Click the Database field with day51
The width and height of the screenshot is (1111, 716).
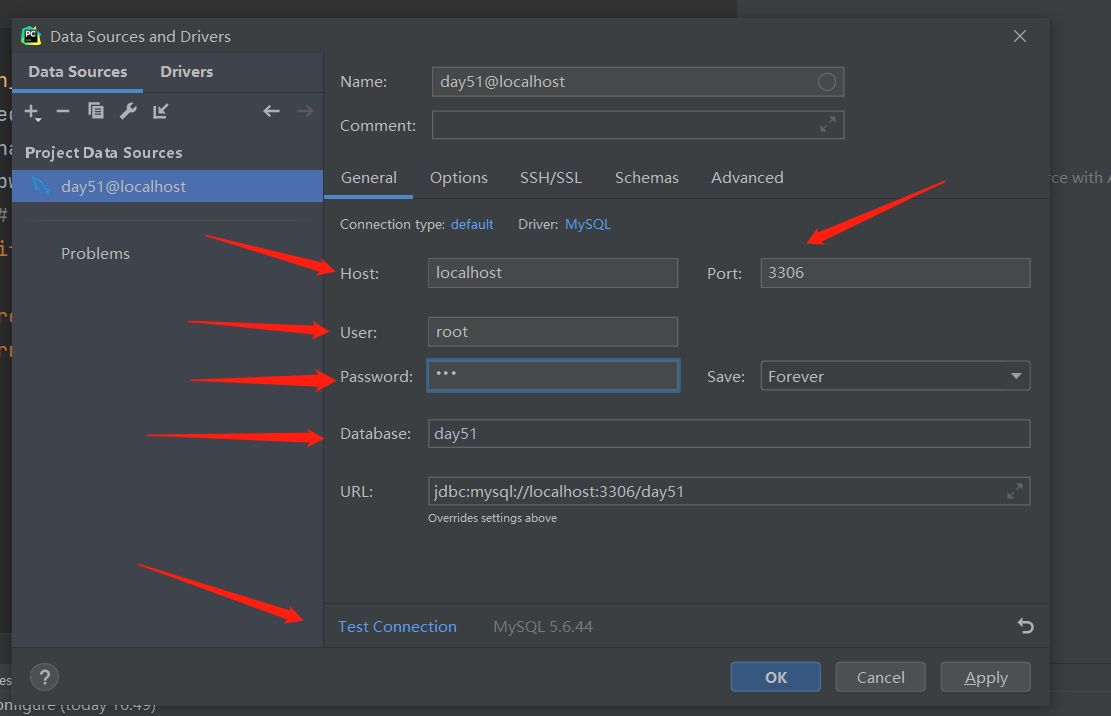(728, 433)
